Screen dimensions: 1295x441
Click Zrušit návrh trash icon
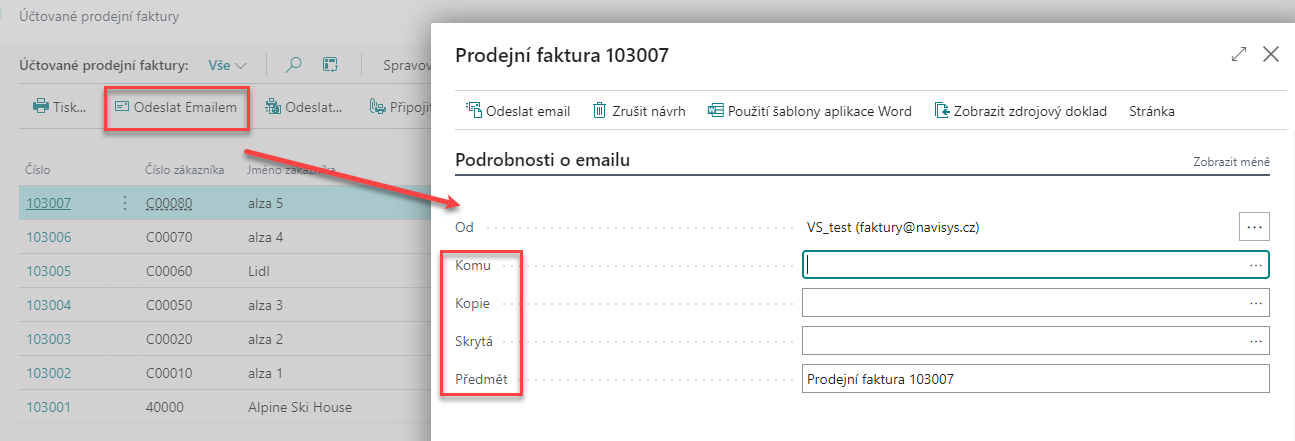(600, 111)
